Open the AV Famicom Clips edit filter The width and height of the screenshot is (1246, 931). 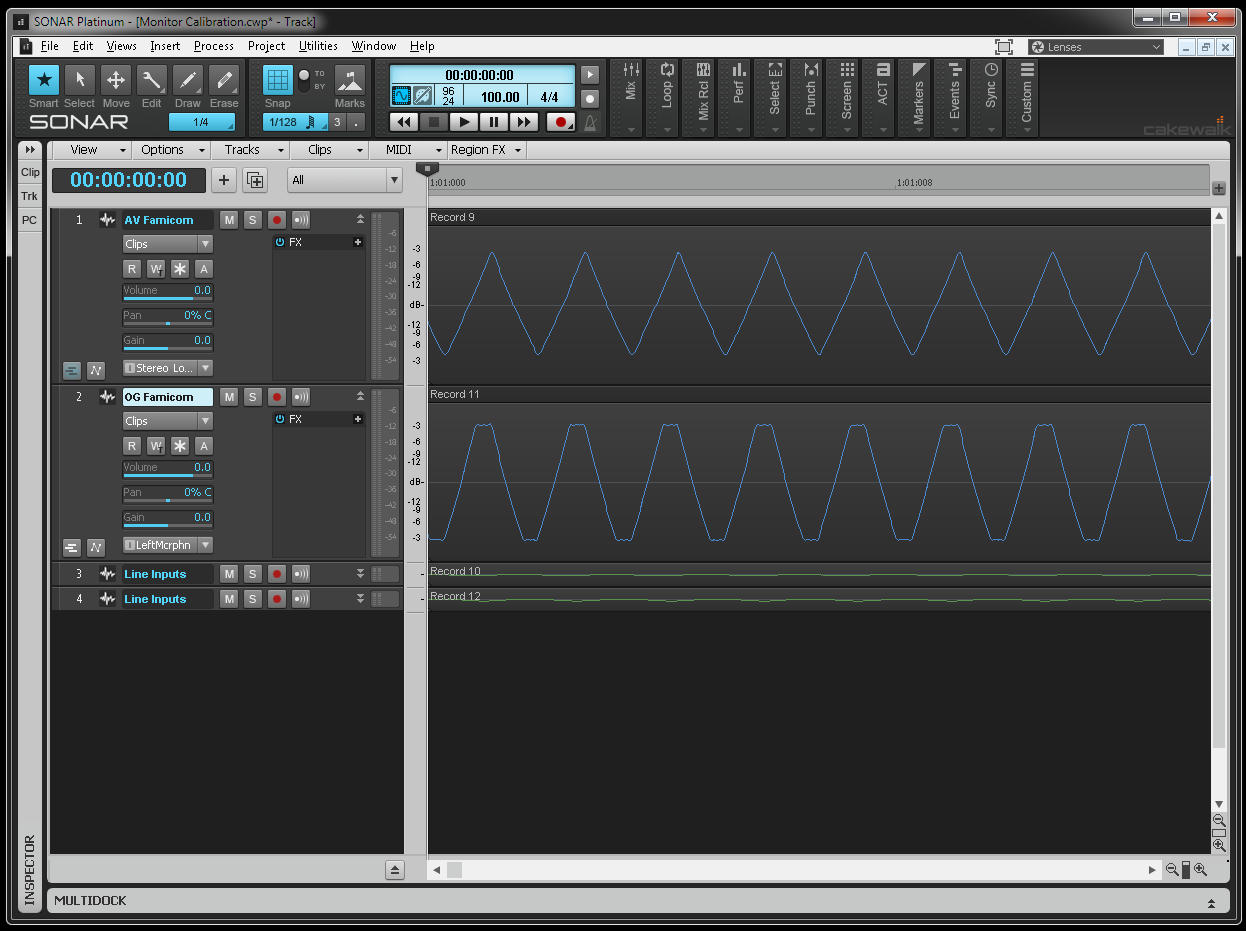tap(168, 244)
